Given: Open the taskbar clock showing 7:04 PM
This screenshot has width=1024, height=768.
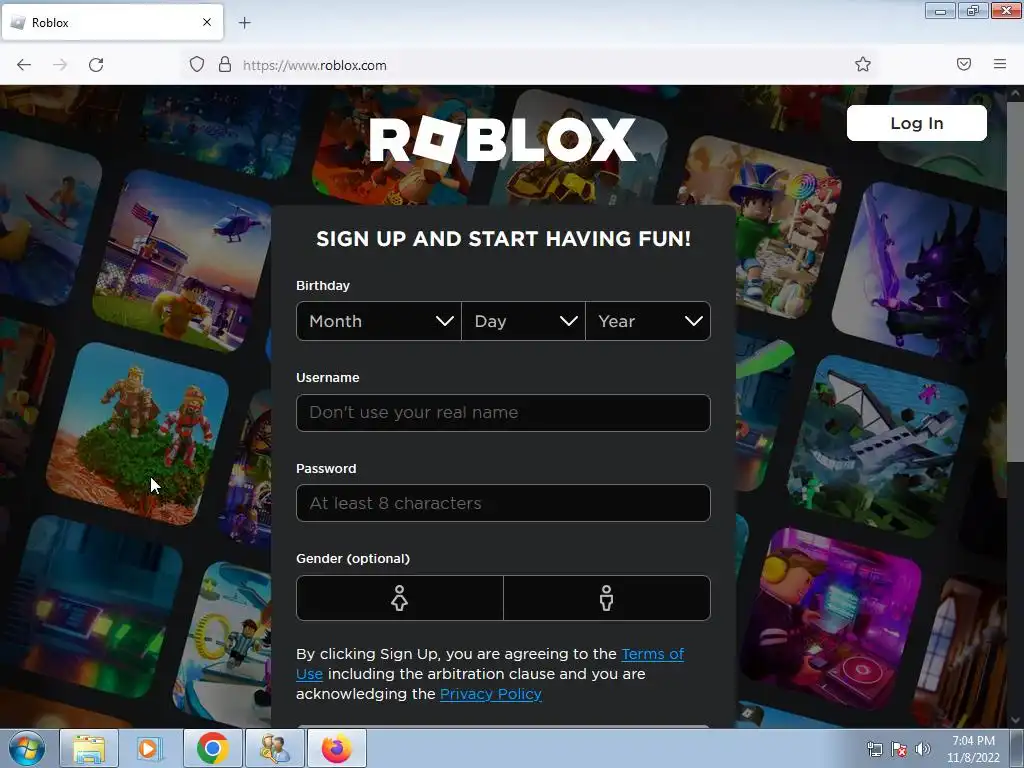Looking at the screenshot, I should (x=973, y=749).
